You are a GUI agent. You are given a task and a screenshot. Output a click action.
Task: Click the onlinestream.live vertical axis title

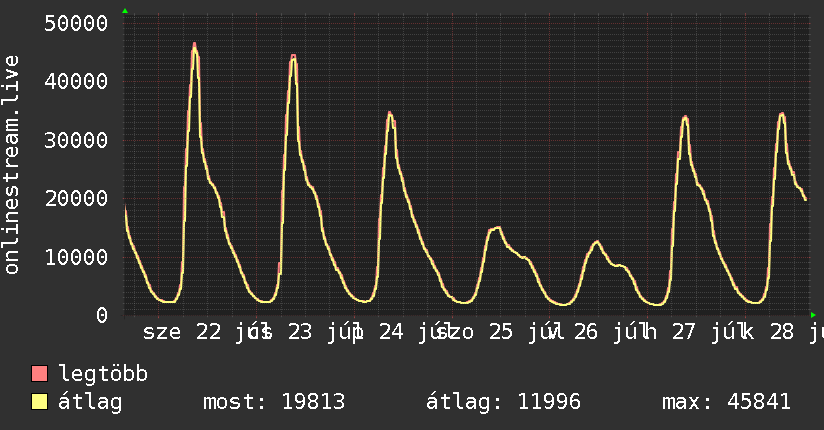tap(12, 165)
